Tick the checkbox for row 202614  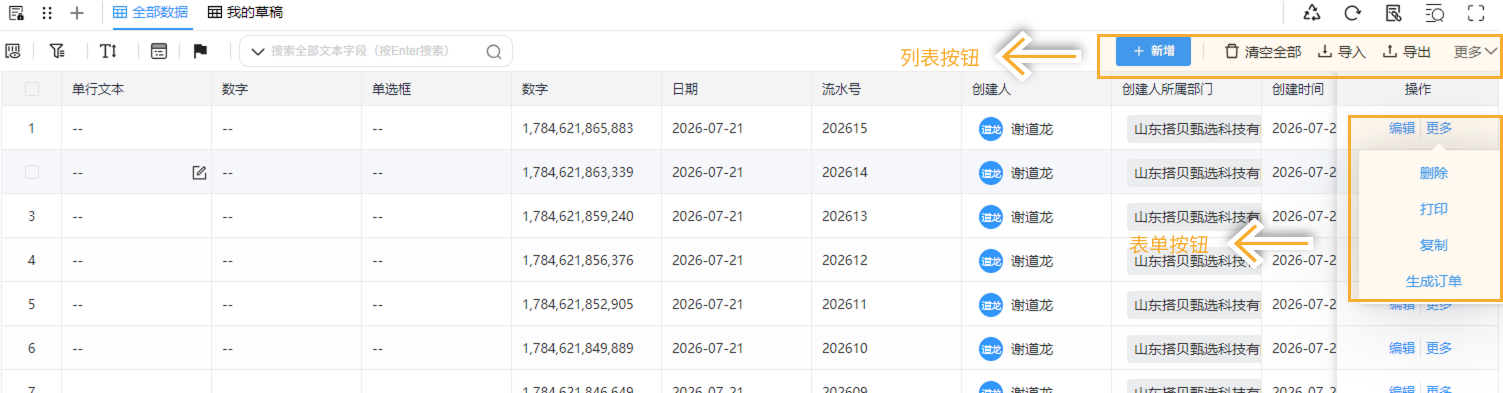point(32,172)
